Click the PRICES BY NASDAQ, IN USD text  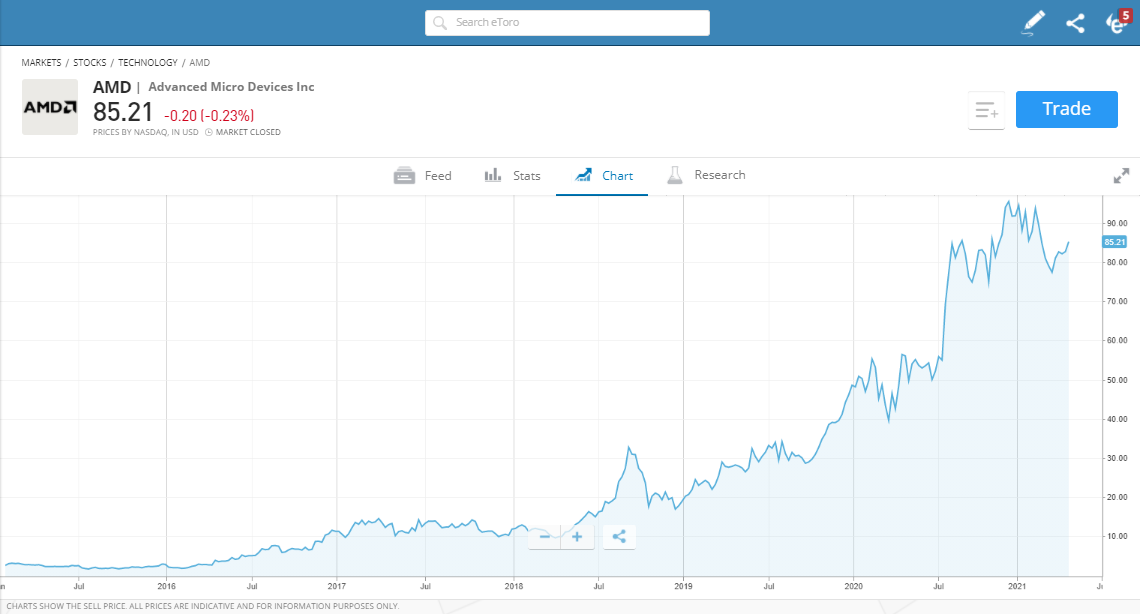145,132
